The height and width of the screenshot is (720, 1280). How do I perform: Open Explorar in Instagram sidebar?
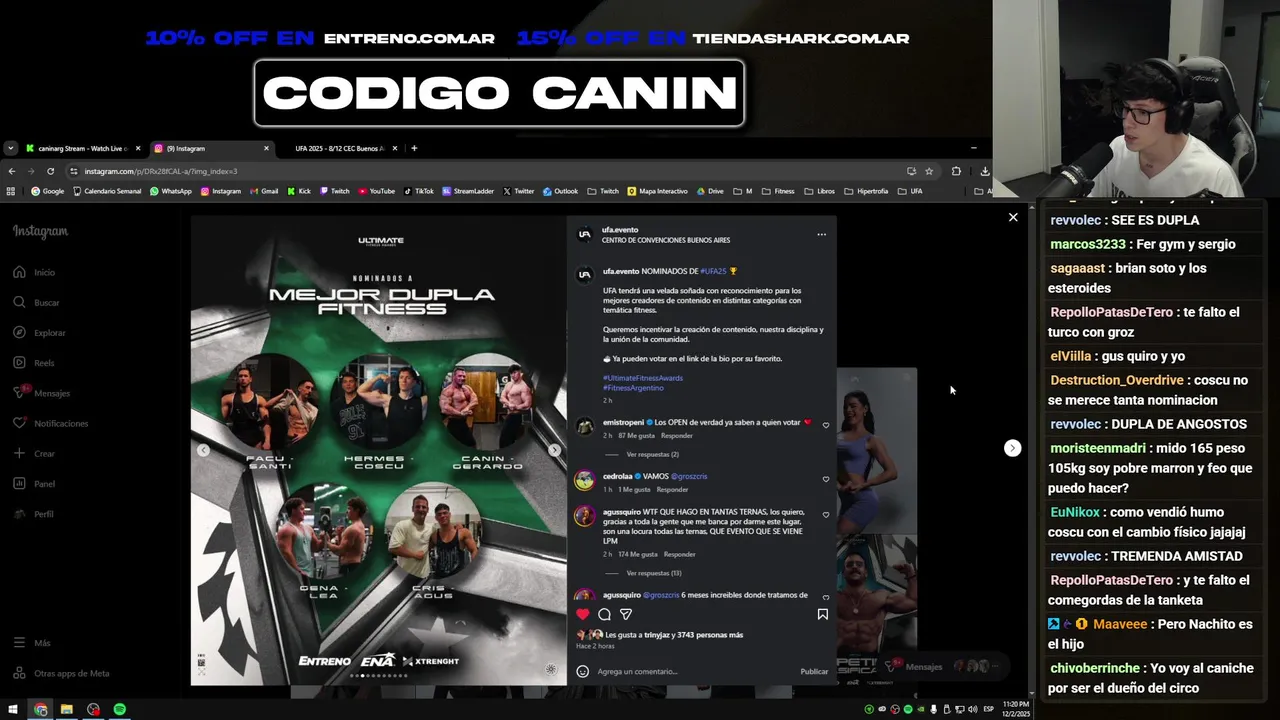[39, 332]
